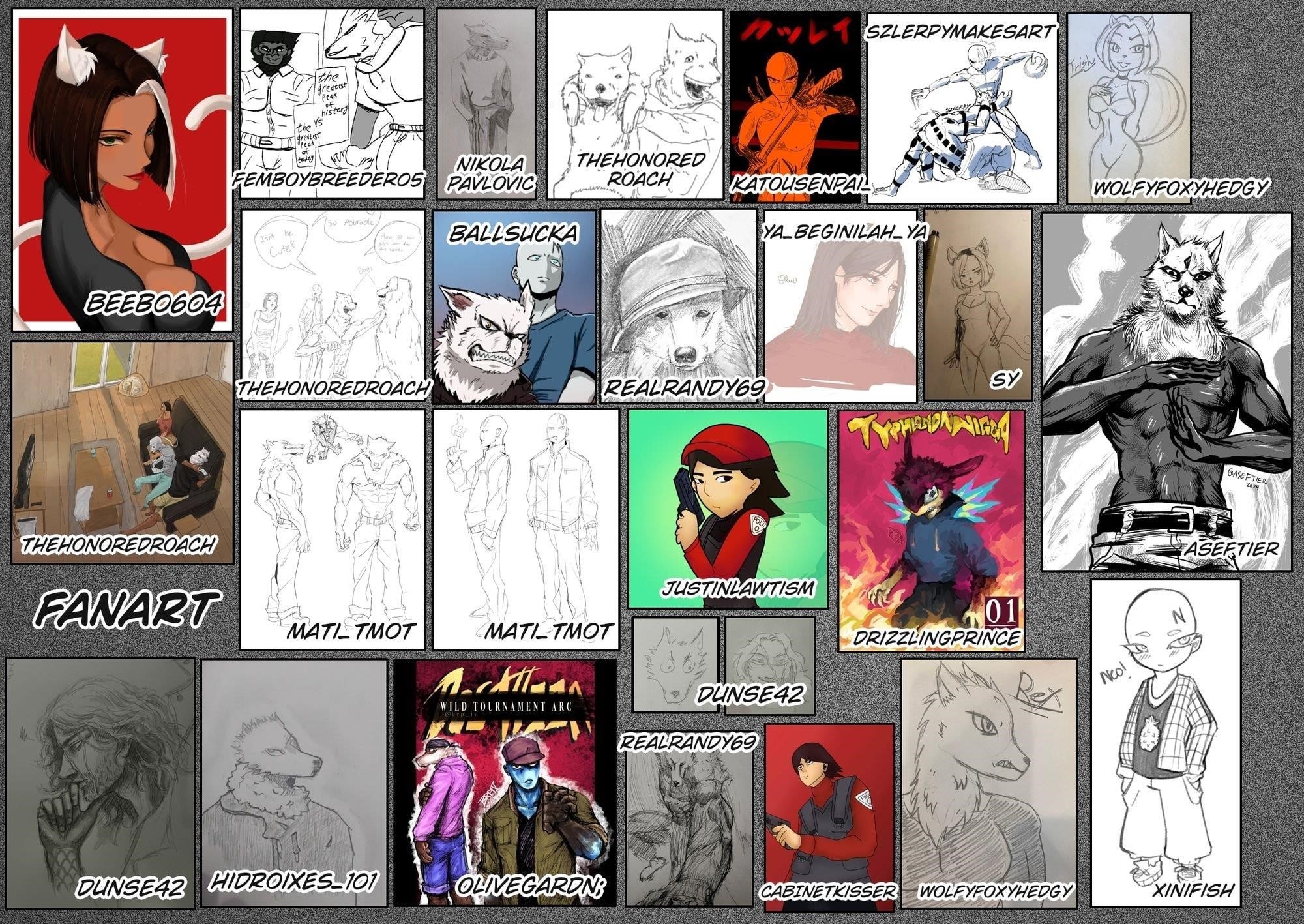The height and width of the screenshot is (924, 1304).
Task: Open the DRIZZLINGPRINCE issue 01 cover
Action: click(930, 528)
